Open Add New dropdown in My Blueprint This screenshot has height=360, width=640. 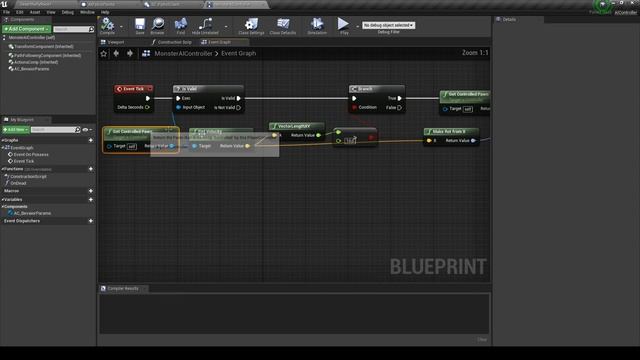pyautogui.click(x=16, y=129)
